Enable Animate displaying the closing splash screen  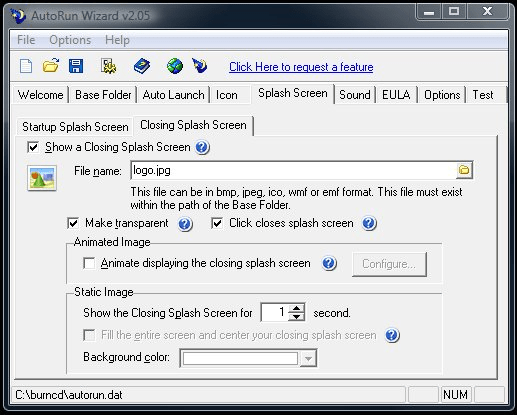click(x=89, y=263)
